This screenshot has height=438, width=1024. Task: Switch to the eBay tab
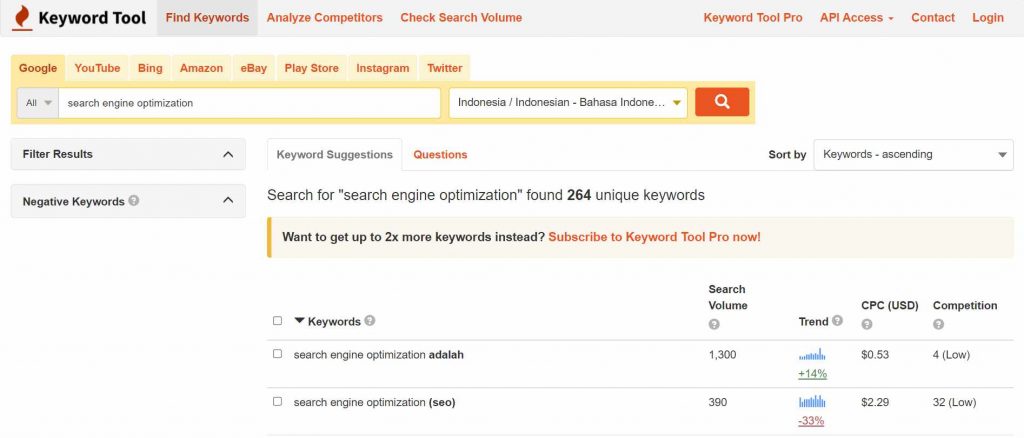(x=253, y=68)
